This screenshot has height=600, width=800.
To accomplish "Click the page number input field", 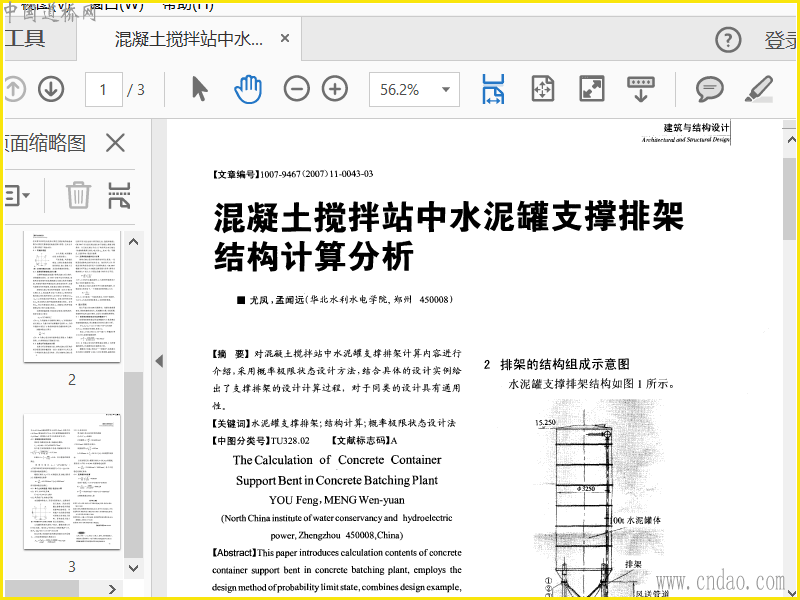I will tap(104, 89).
